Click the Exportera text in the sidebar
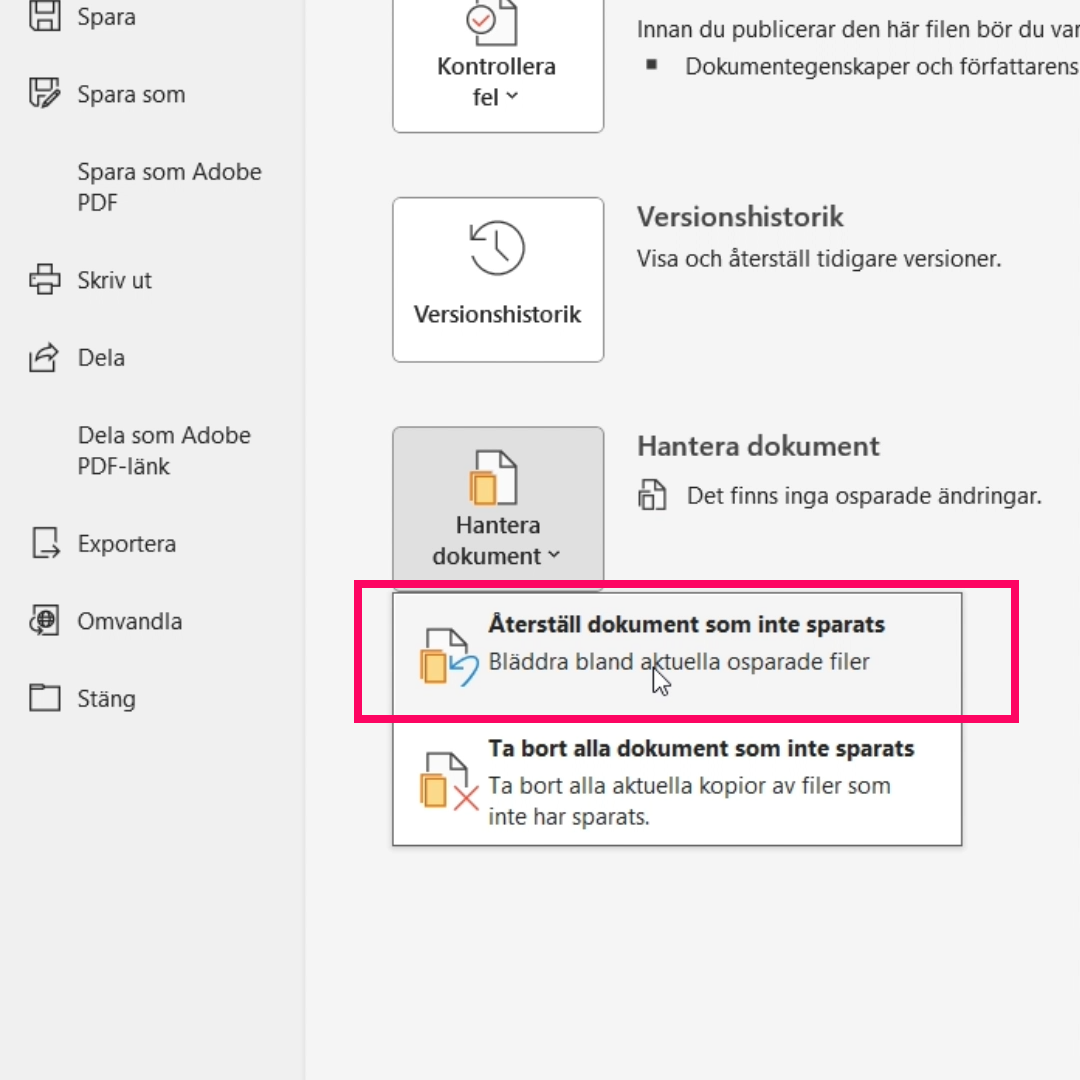This screenshot has height=1080, width=1080. click(x=127, y=544)
